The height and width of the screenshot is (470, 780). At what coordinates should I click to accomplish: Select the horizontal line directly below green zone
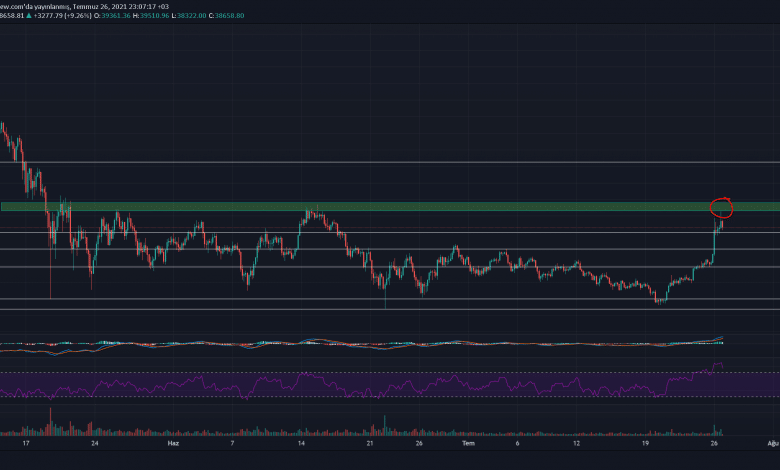point(400,233)
